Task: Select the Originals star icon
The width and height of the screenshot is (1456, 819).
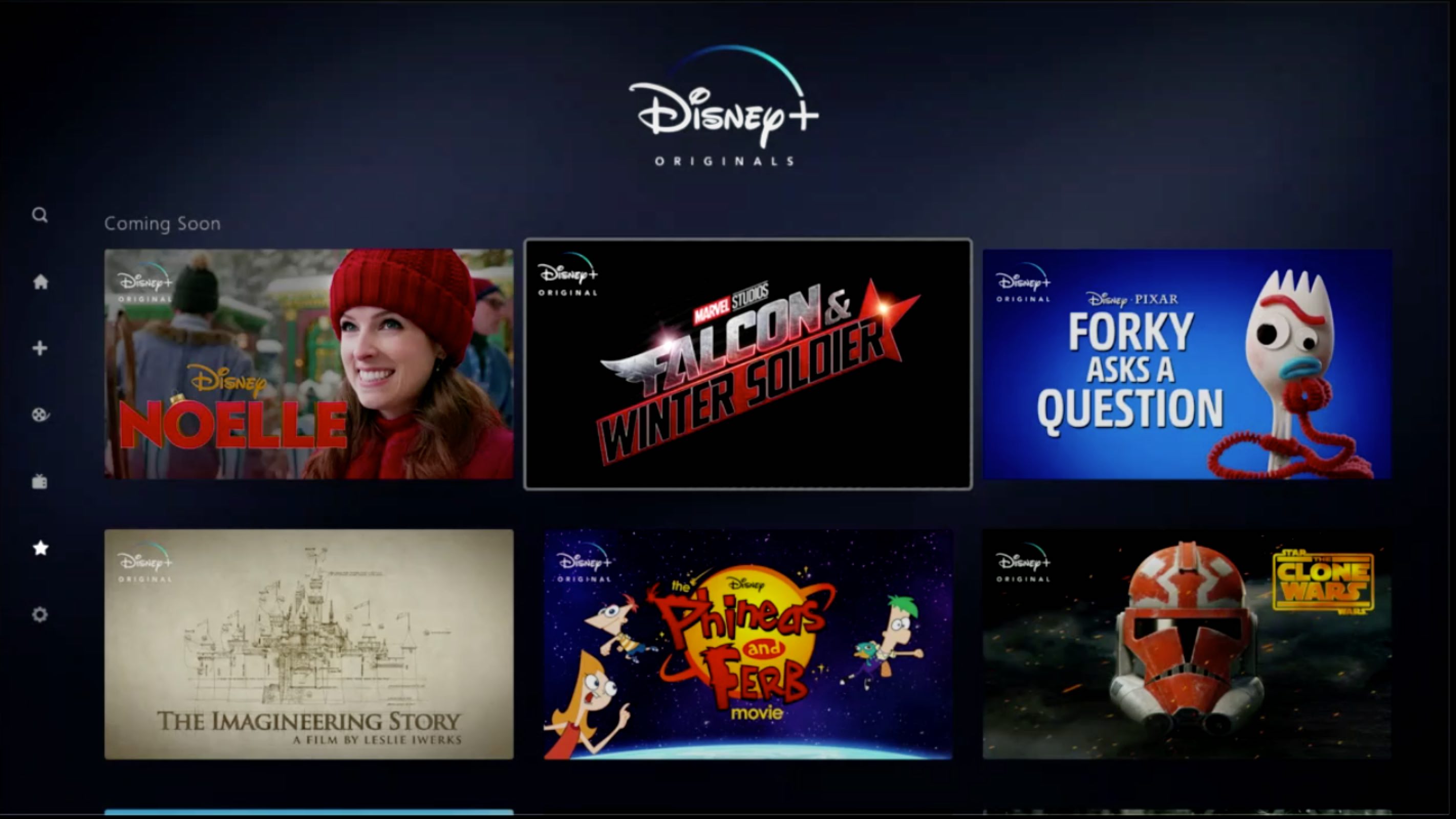Action: click(x=40, y=548)
